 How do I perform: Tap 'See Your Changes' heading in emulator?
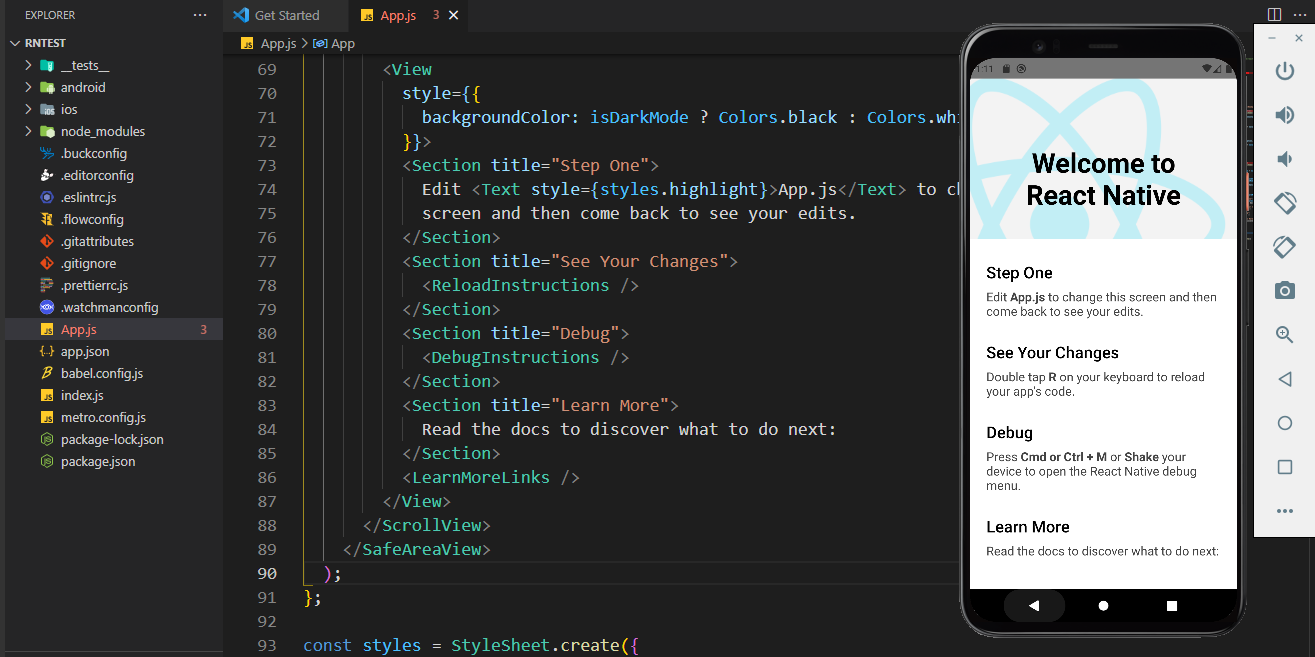tap(1052, 353)
